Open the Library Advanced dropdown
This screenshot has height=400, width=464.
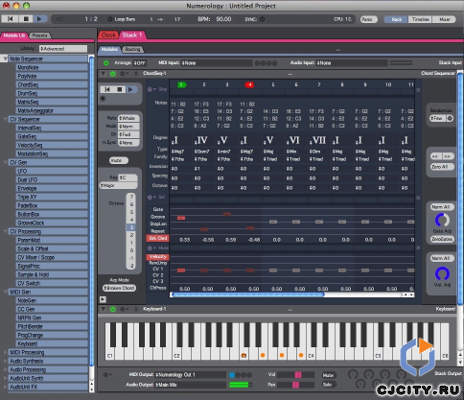coord(63,49)
